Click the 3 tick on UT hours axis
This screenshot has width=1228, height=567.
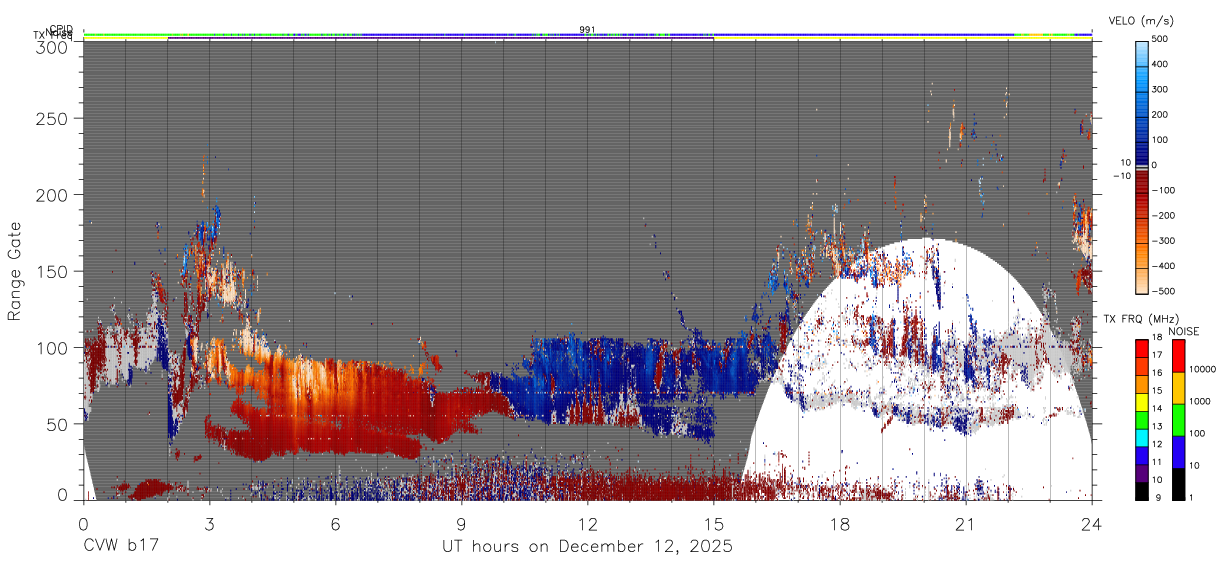tap(209, 523)
